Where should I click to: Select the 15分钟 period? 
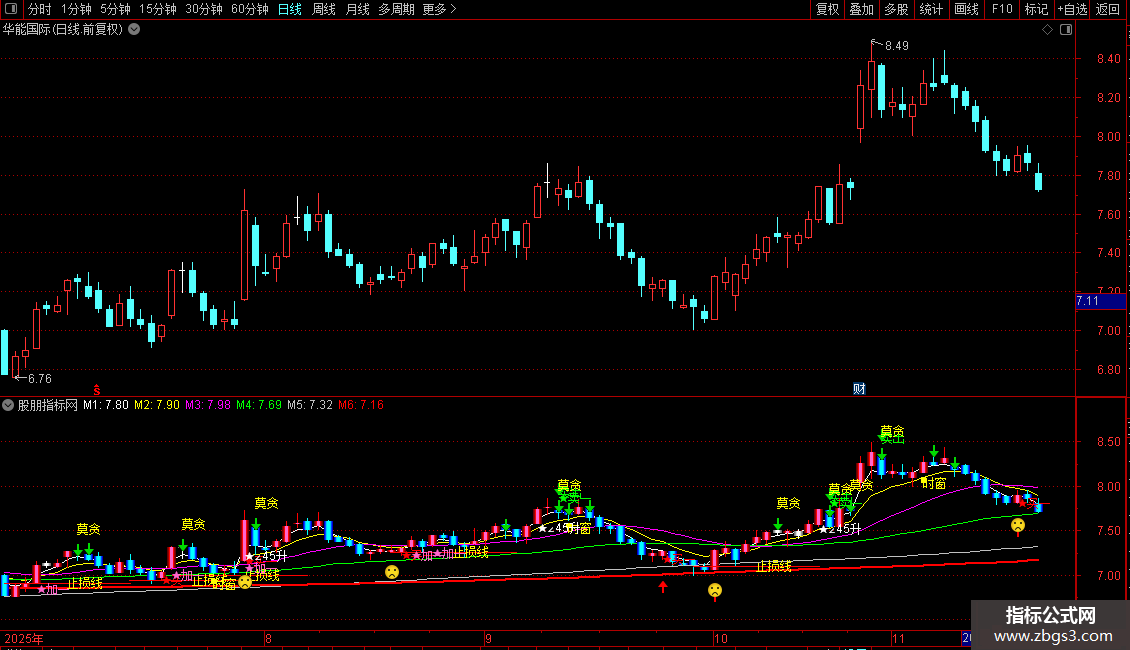(158, 9)
